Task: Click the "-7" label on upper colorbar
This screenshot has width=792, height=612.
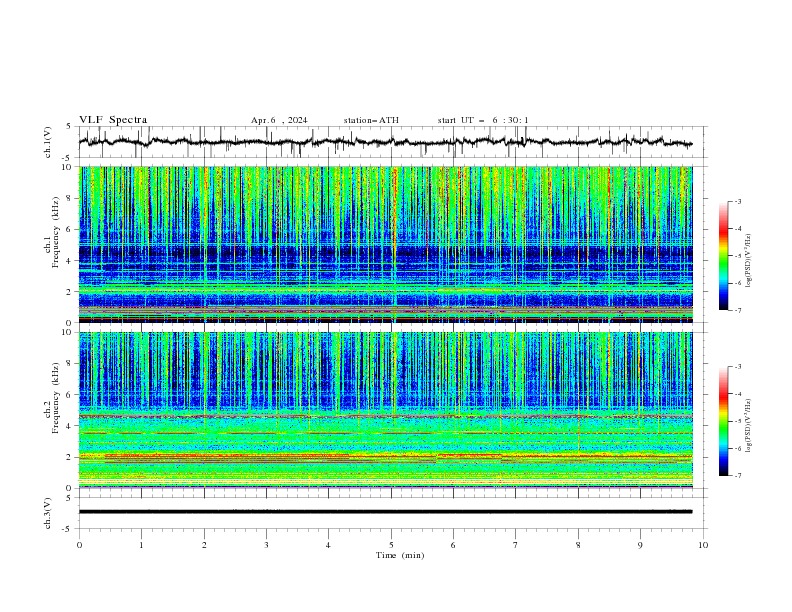Action: click(737, 310)
